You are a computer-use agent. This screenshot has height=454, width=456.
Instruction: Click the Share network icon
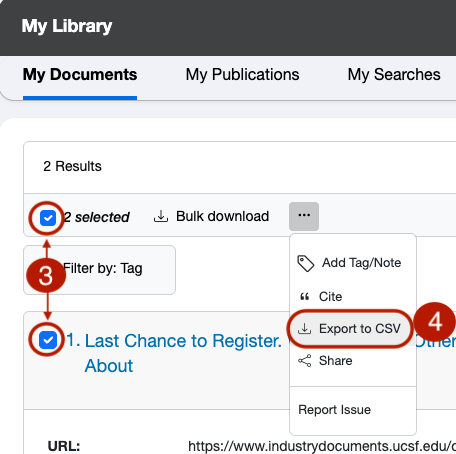pos(305,361)
